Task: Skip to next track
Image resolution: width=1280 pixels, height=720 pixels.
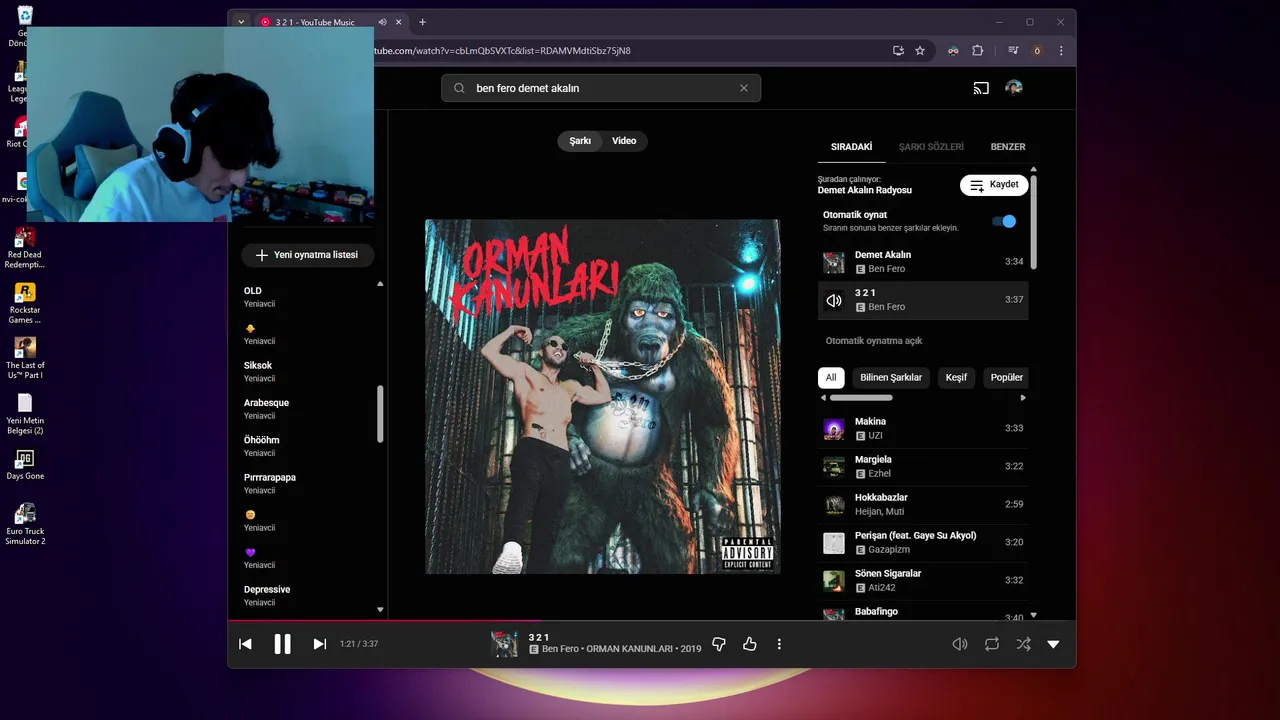Action: pos(319,644)
